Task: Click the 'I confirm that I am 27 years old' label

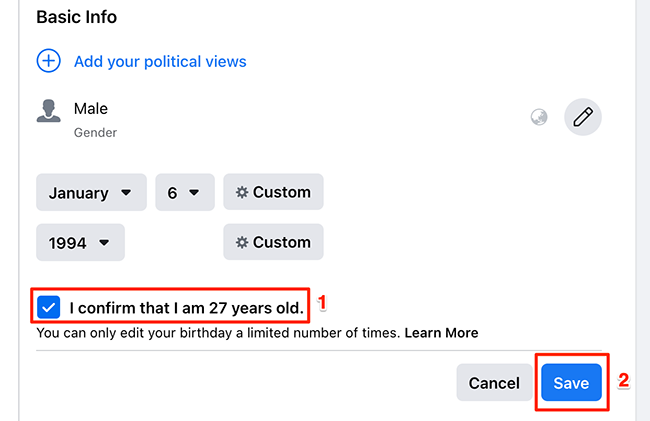Action: tap(187, 307)
